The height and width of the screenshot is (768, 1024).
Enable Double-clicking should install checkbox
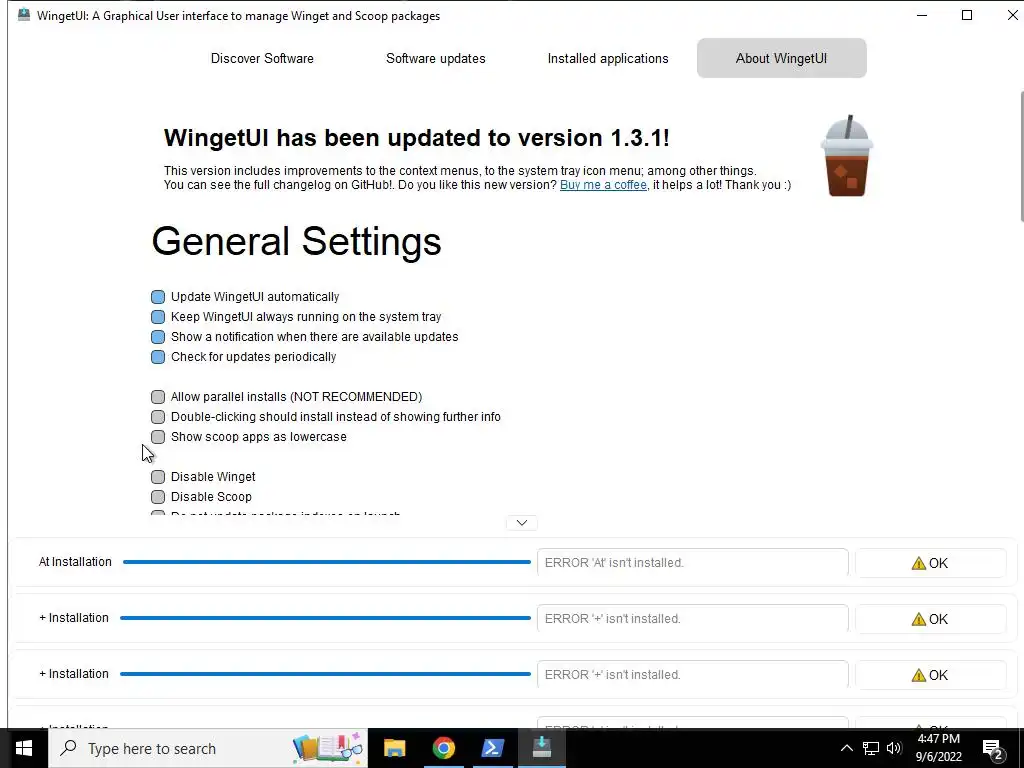158,417
